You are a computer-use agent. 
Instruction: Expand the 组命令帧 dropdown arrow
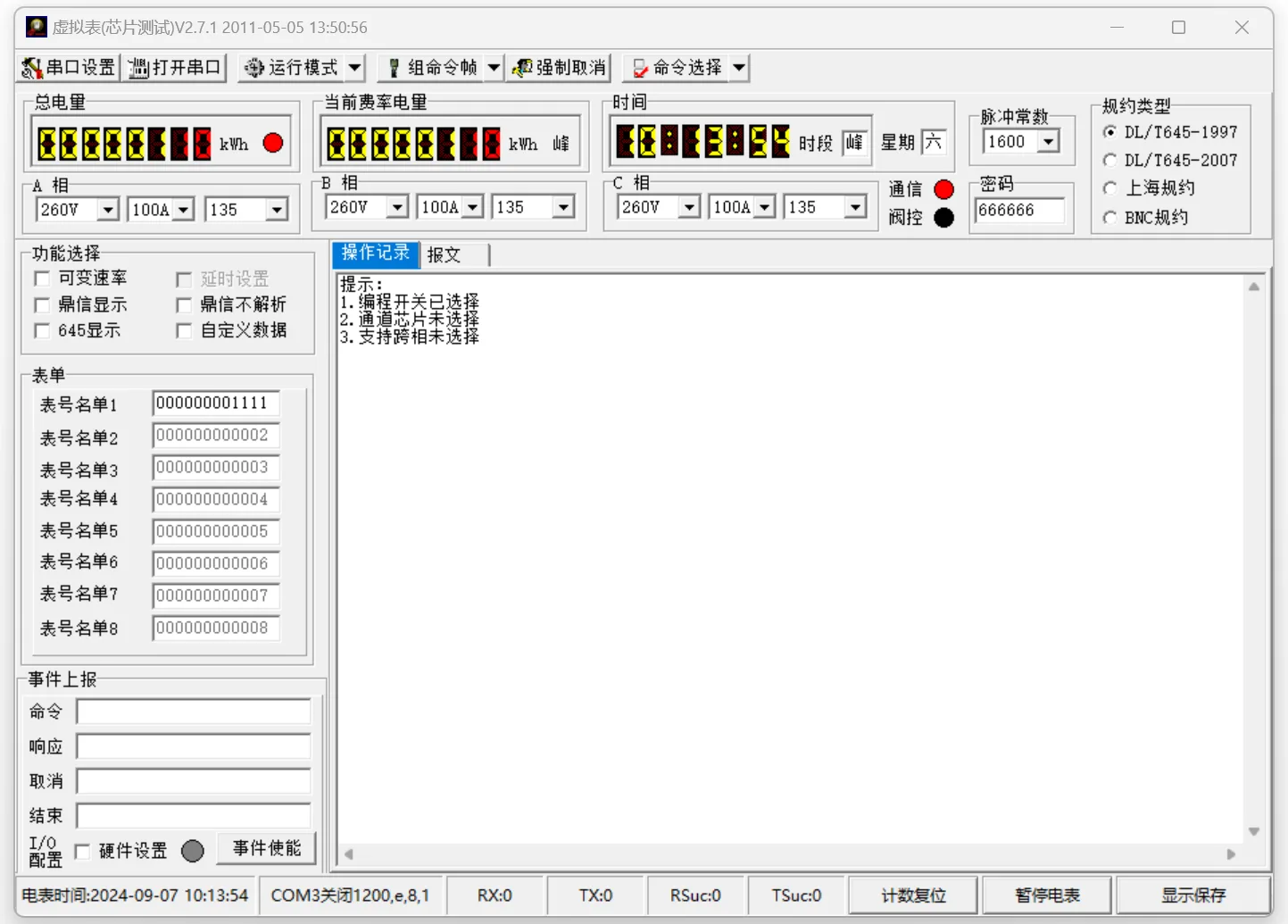(494, 68)
